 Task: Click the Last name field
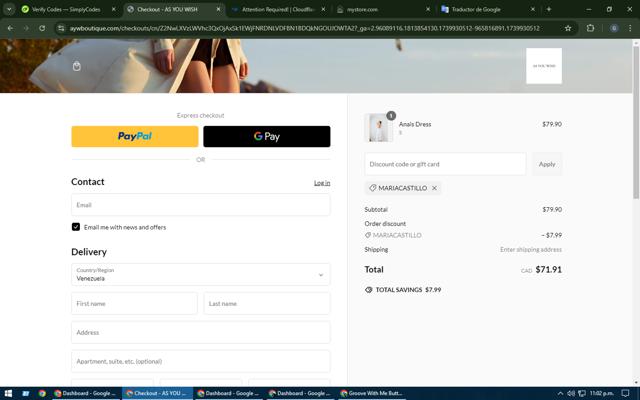point(267,304)
